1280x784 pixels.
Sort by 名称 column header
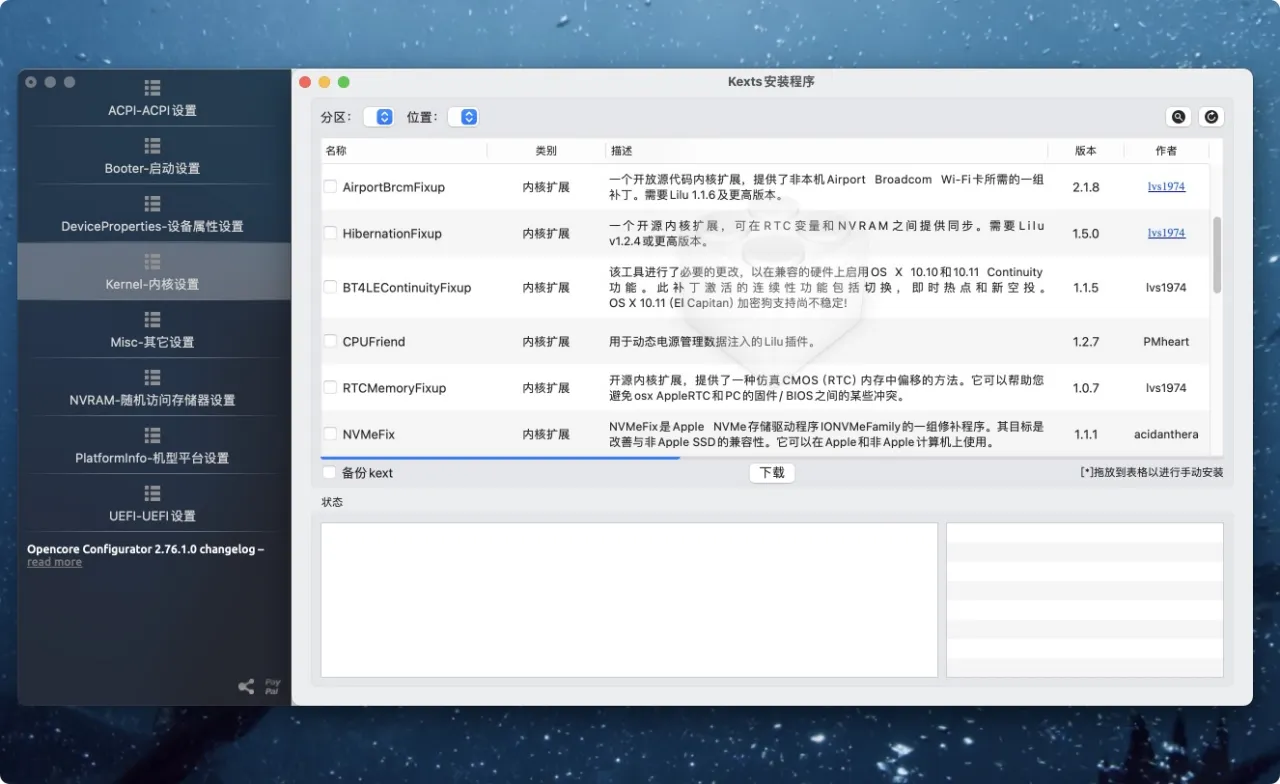coord(404,151)
